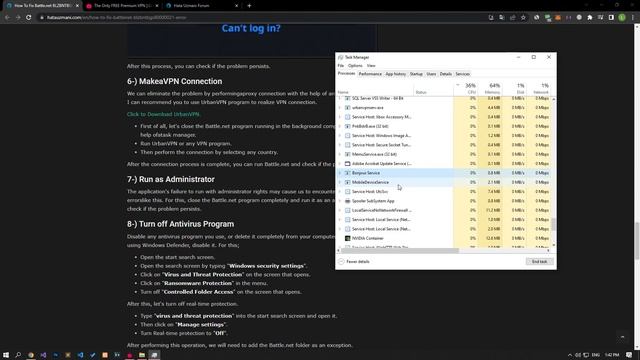
Task: Open the Performance tab in Task Manager
Action: [370, 74]
